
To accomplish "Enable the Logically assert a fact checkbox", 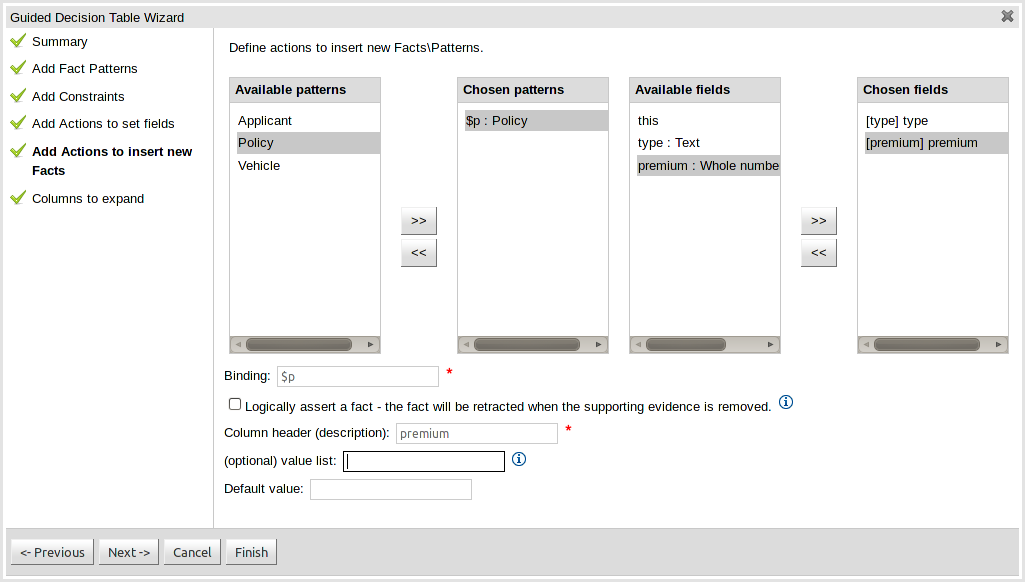I will point(235,405).
